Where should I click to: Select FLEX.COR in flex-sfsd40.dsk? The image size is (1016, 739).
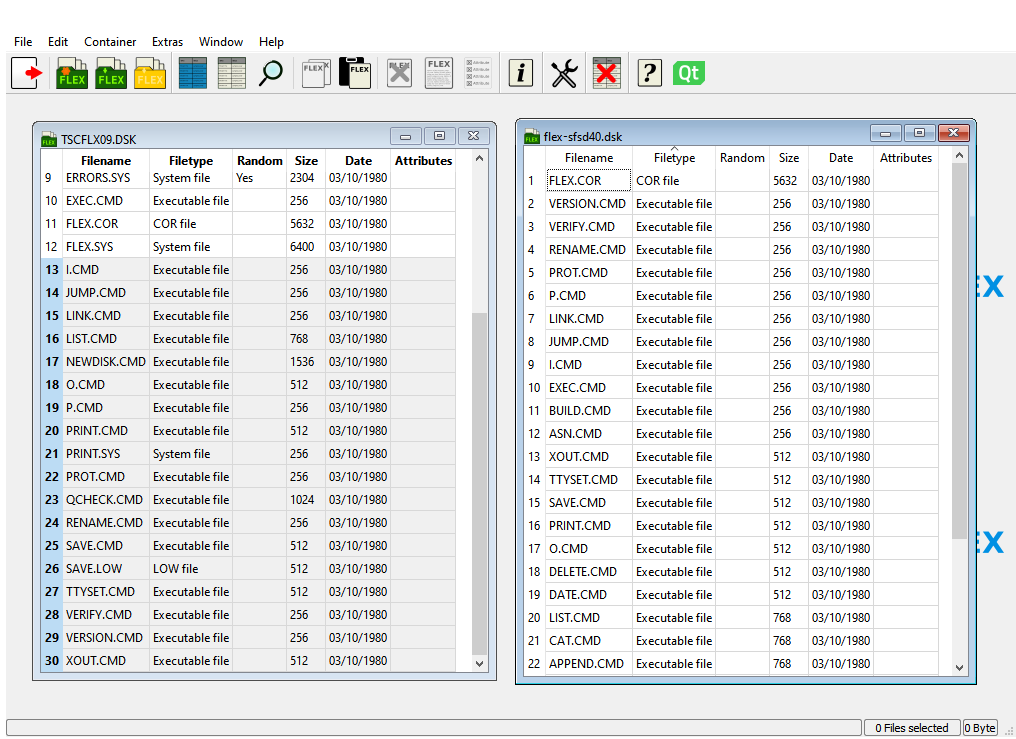[x=588, y=181]
